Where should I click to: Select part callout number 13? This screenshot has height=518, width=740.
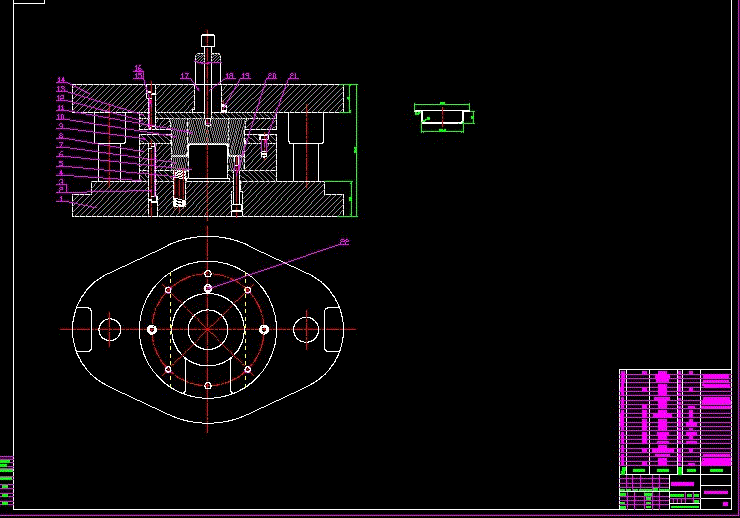click(x=61, y=89)
